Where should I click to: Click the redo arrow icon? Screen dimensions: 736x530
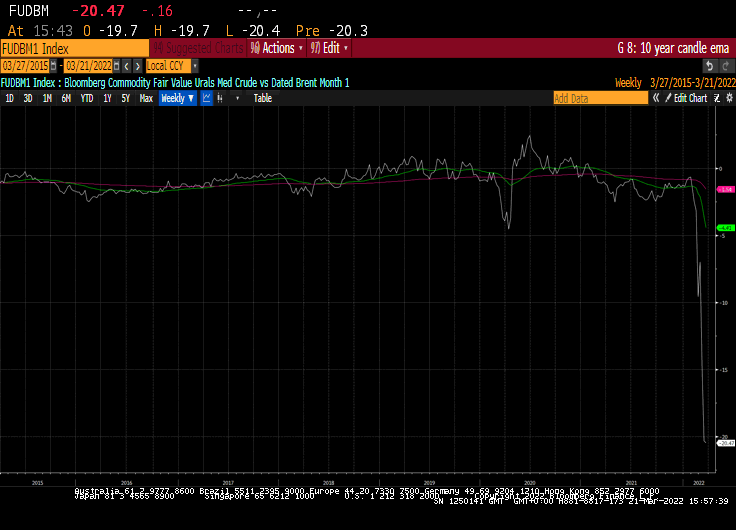point(724,66)
